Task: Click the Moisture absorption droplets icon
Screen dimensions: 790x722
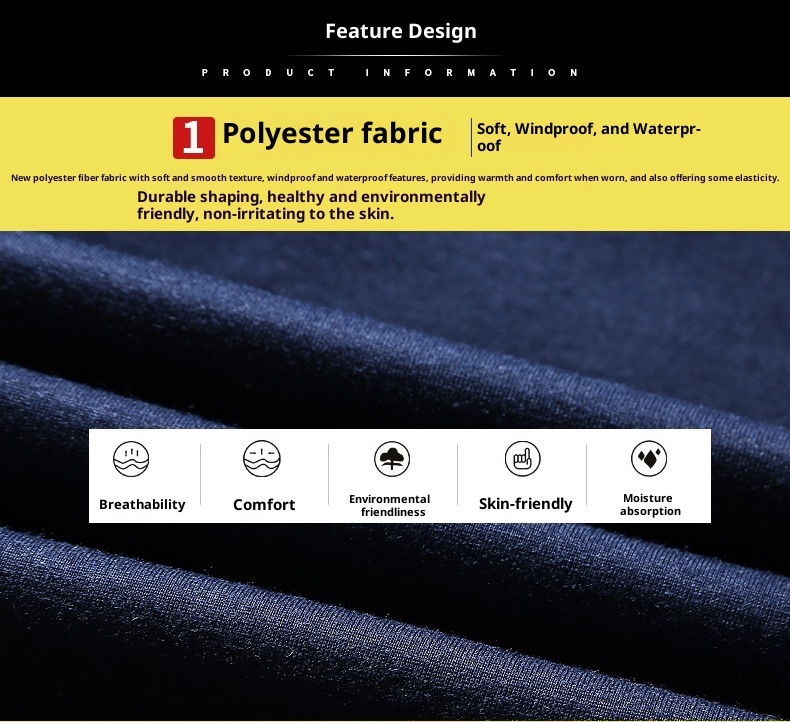Action: [x=649, y=458]
